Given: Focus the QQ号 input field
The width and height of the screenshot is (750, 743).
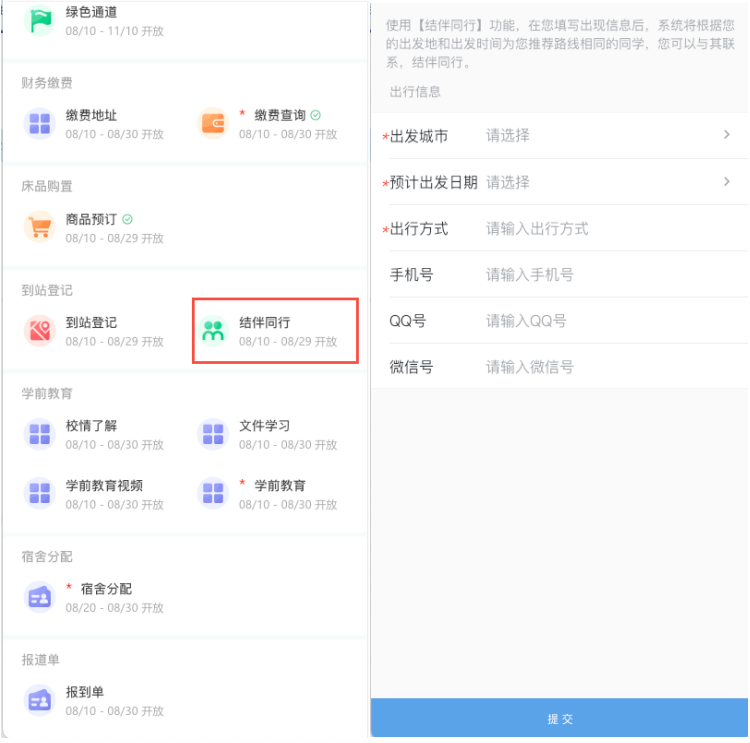Looking at the screenshot, I should click(x=560, y=321).
